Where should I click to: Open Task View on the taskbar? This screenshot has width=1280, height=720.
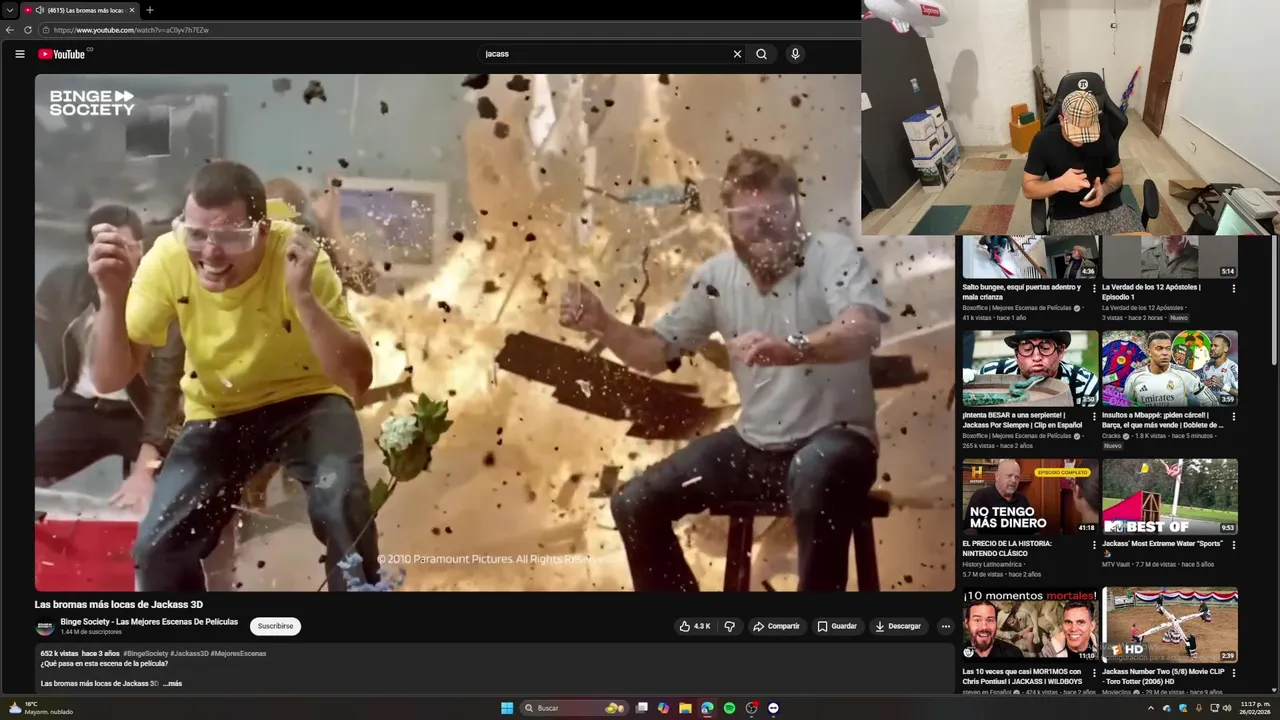click(642, 708)
